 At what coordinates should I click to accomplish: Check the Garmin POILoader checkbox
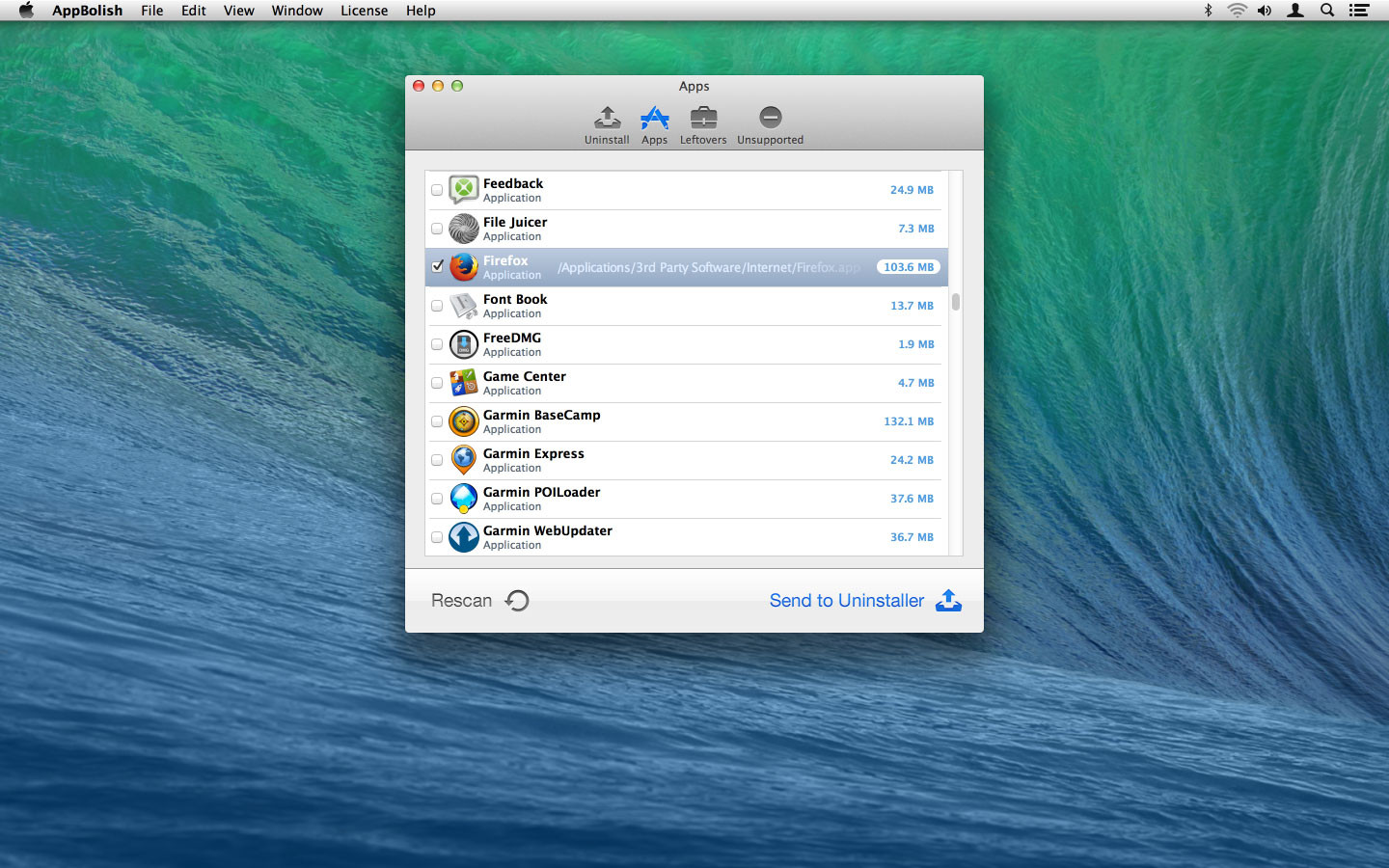tap(437, 499)
